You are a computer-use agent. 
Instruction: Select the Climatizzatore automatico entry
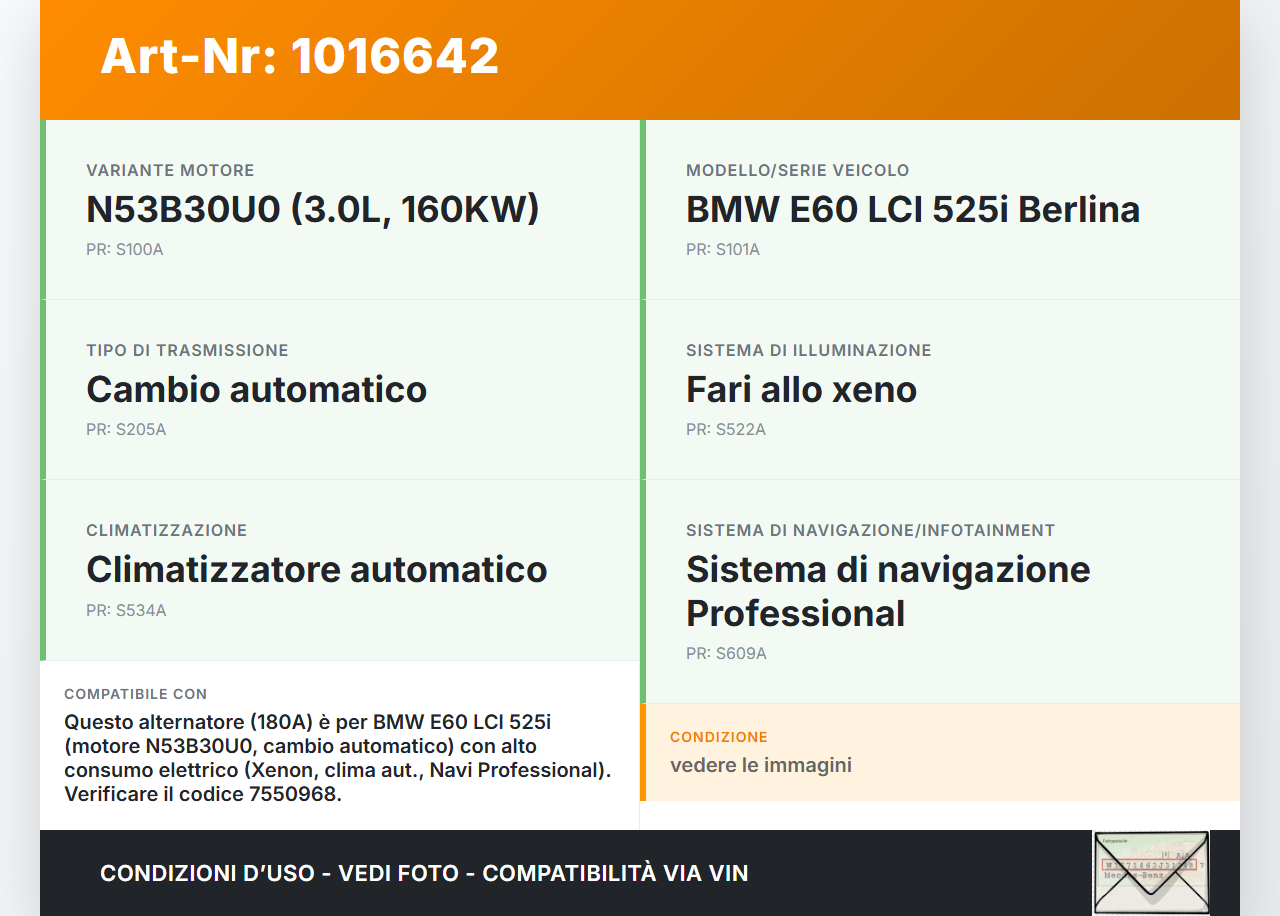[316, 569]
